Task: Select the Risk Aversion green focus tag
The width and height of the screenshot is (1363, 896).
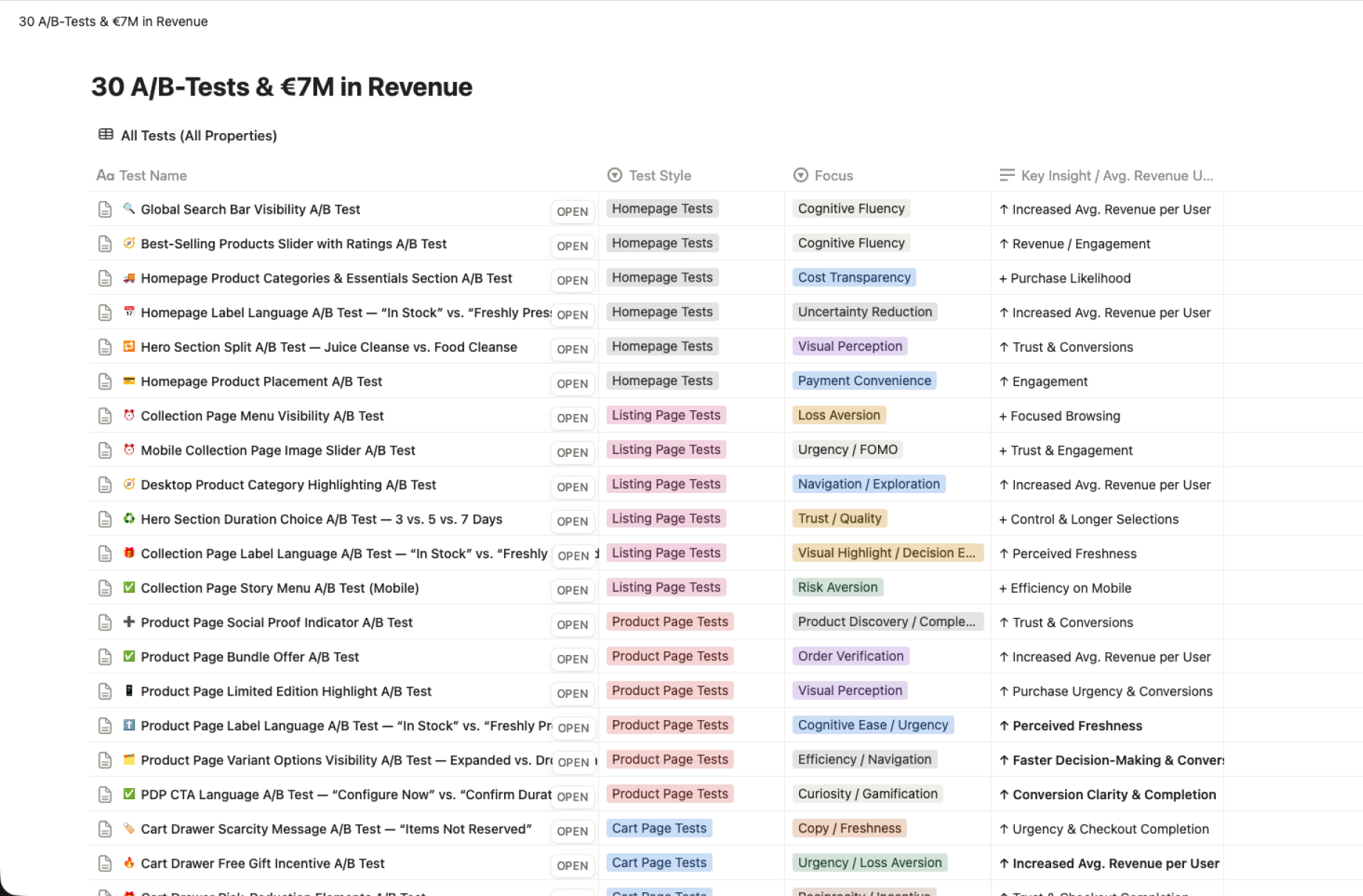Action: click(x=837, y=588)
